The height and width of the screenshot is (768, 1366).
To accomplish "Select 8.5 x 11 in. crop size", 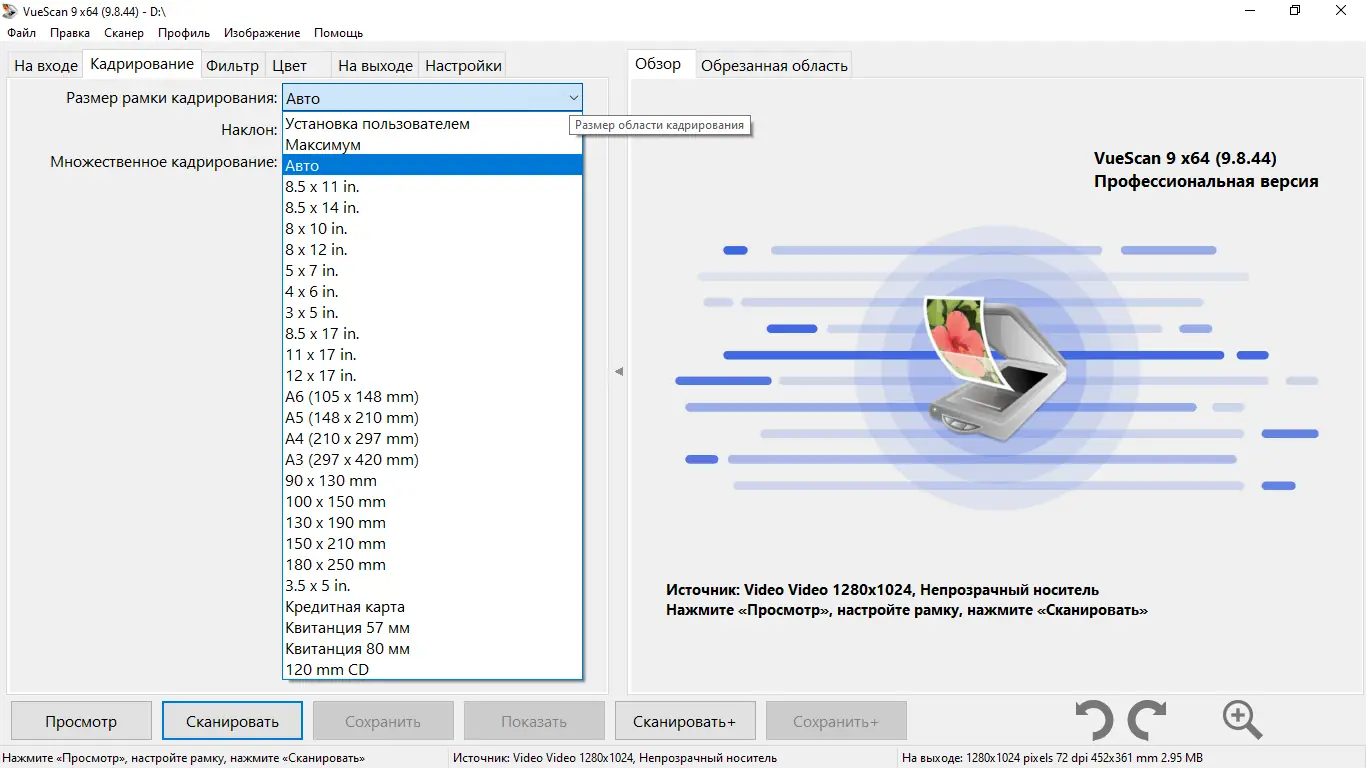I will click(x=432, y=186).
